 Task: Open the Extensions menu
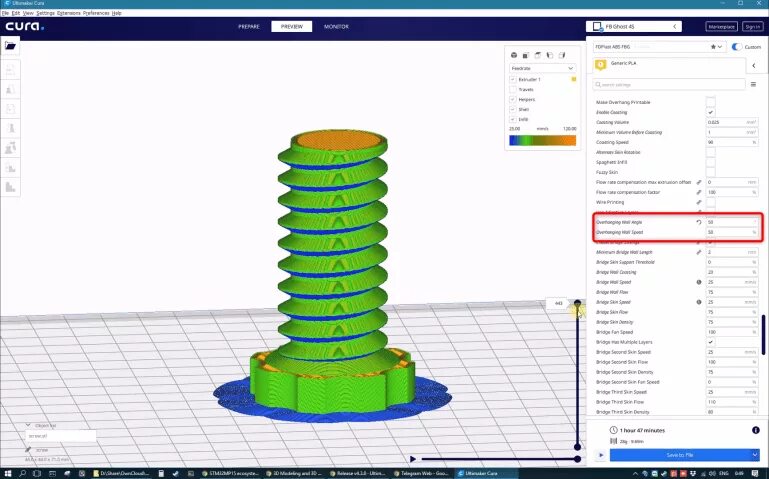(69, 13)
